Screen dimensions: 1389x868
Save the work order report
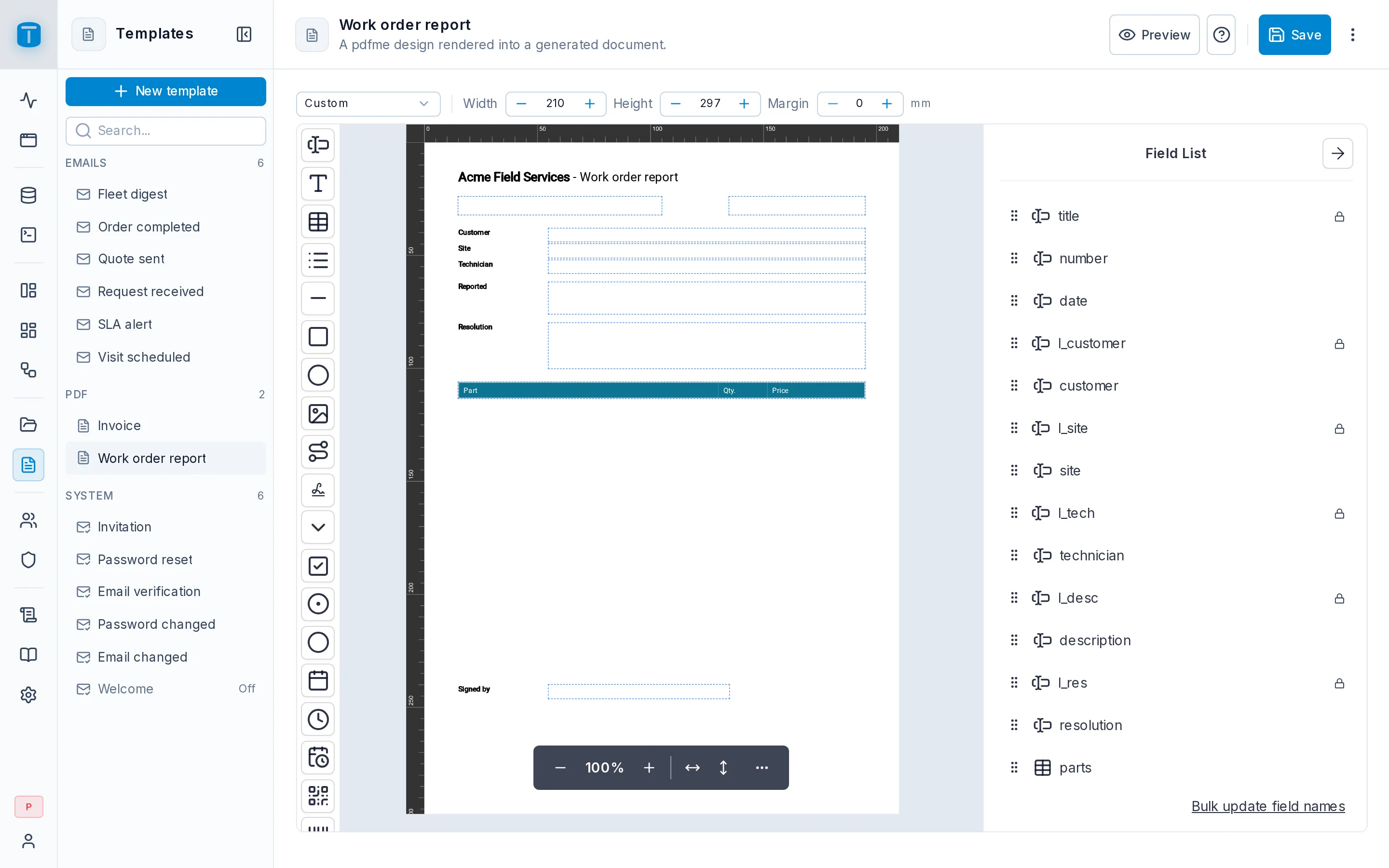point(1294,35)
